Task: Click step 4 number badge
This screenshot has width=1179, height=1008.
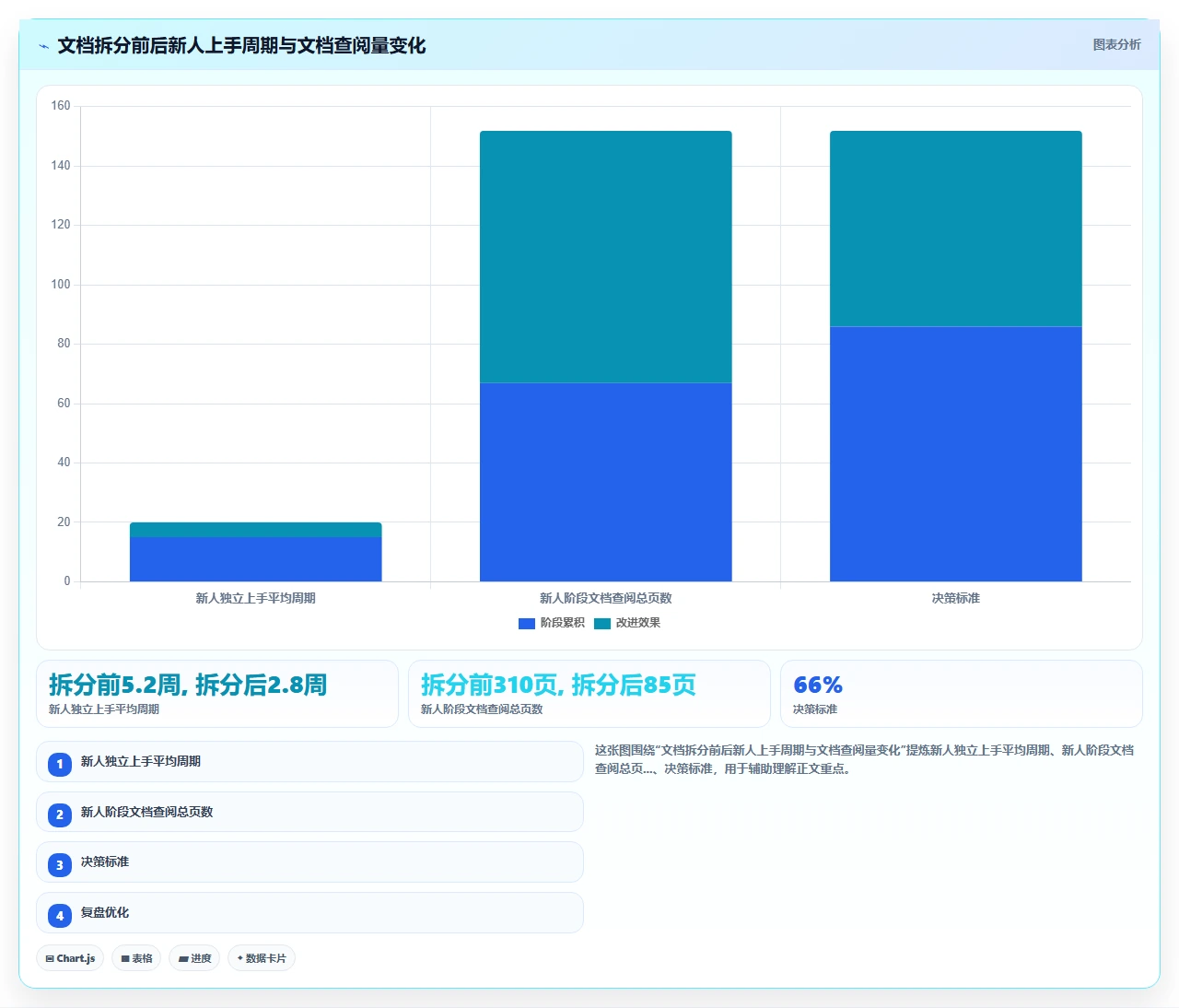Action: (60, 916)
